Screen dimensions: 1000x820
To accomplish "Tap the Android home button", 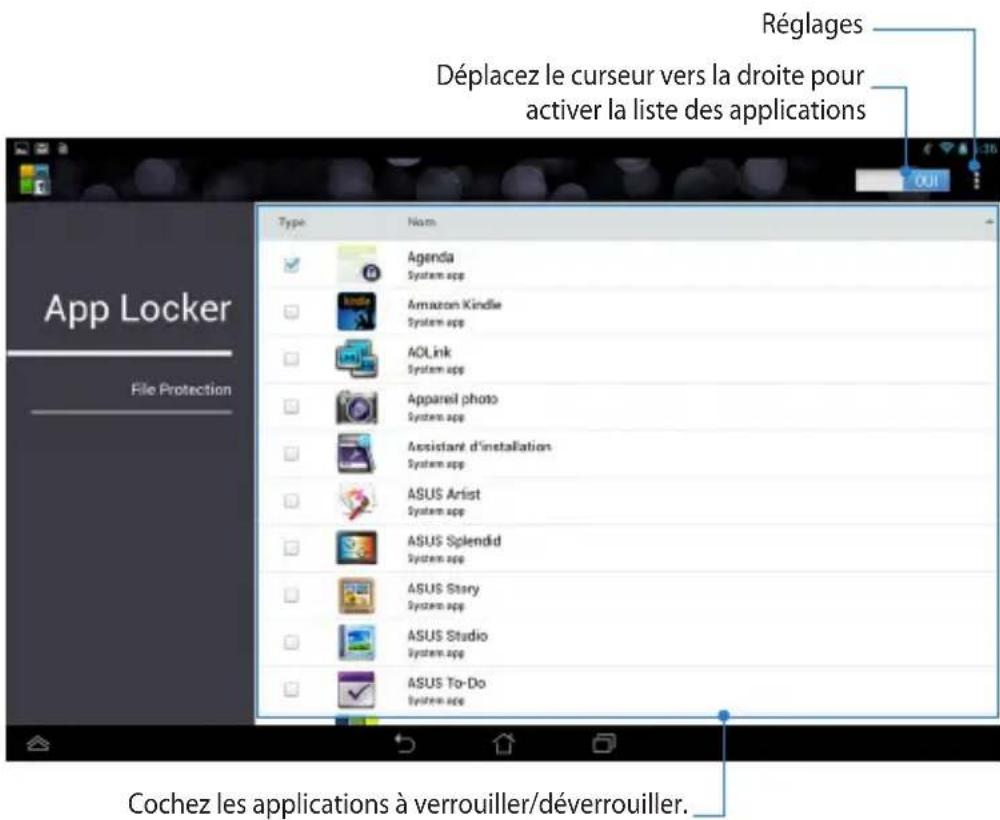I will pos(504,743).
